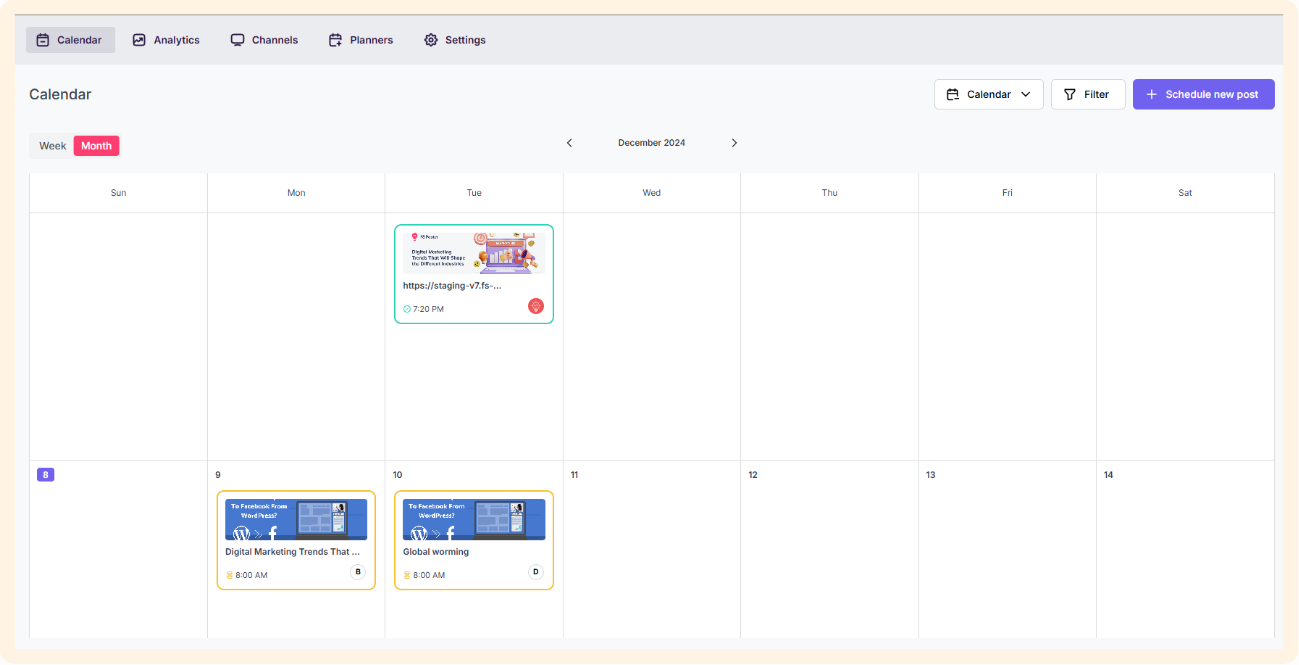Go to next month arrow
This screenshot has height=665, width=1299.
click(734, 143)
